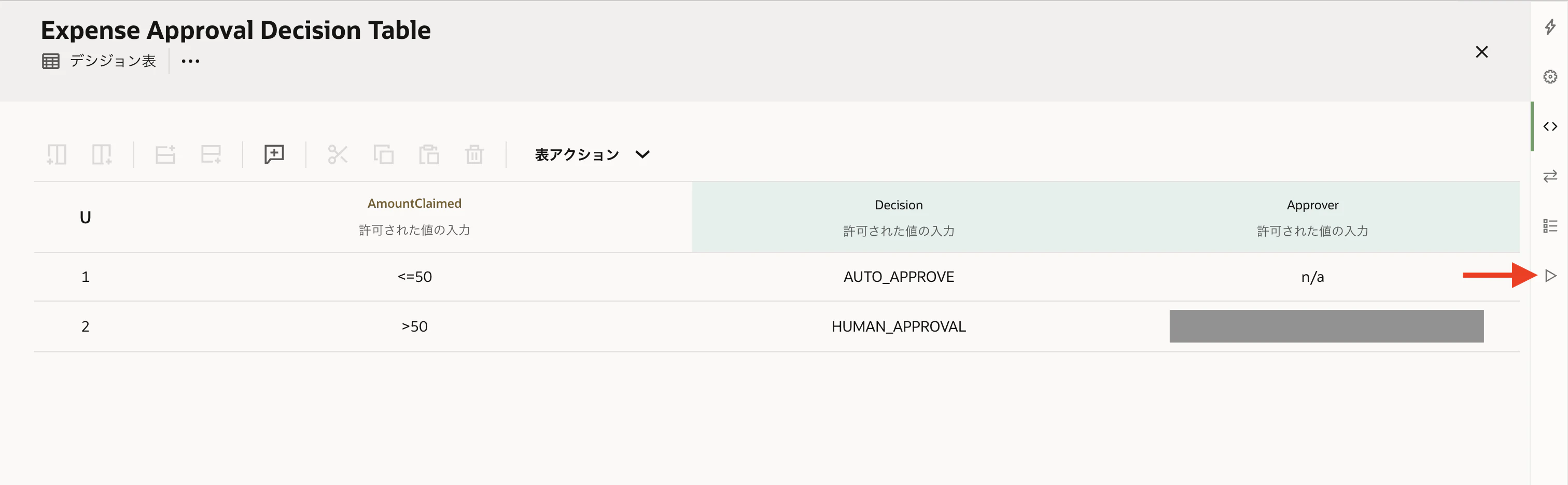1568x485 pixels.
Task: Select row number 2
Action: pos(85,327)
